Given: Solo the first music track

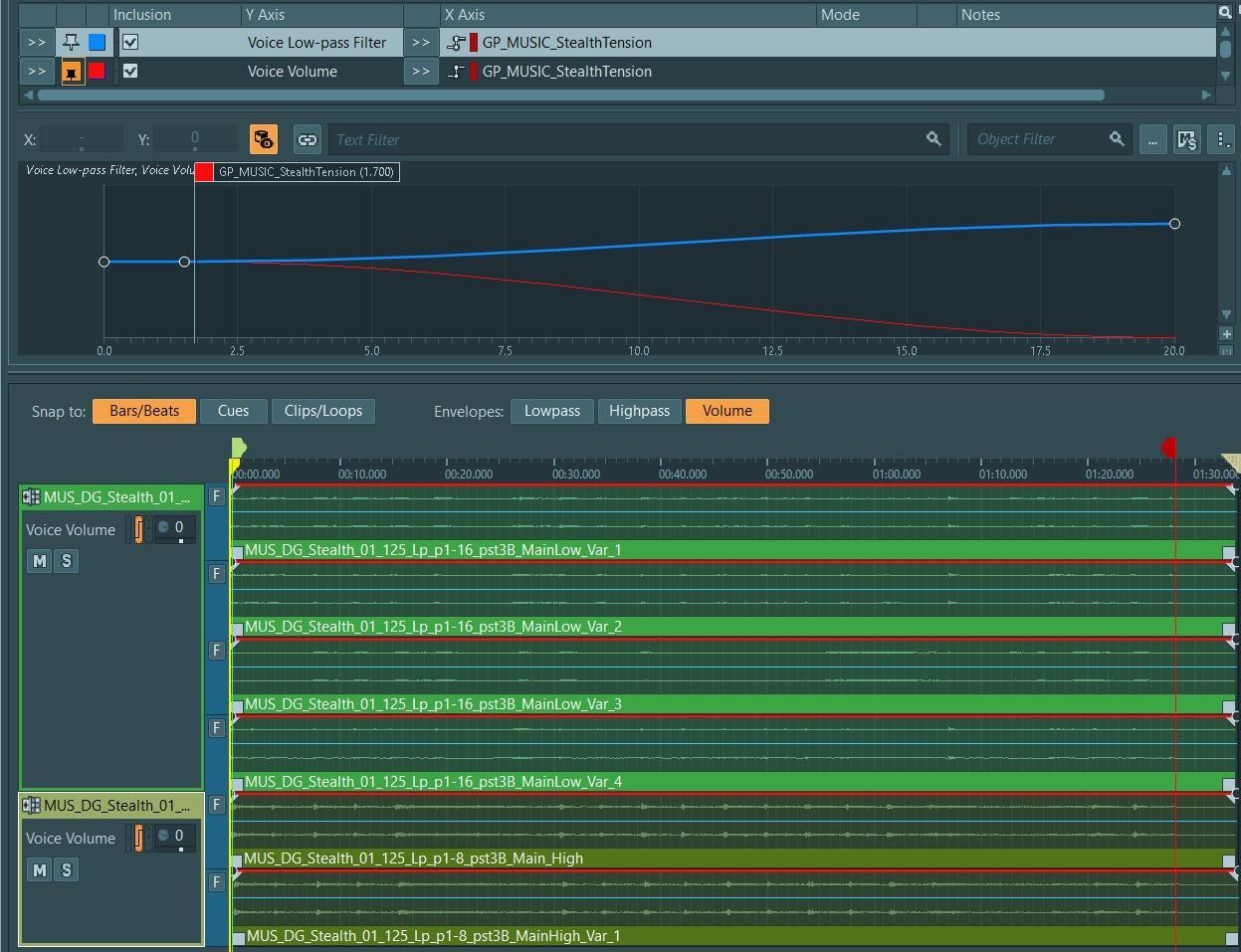Looking at the screenshot, I should point(67,561).
